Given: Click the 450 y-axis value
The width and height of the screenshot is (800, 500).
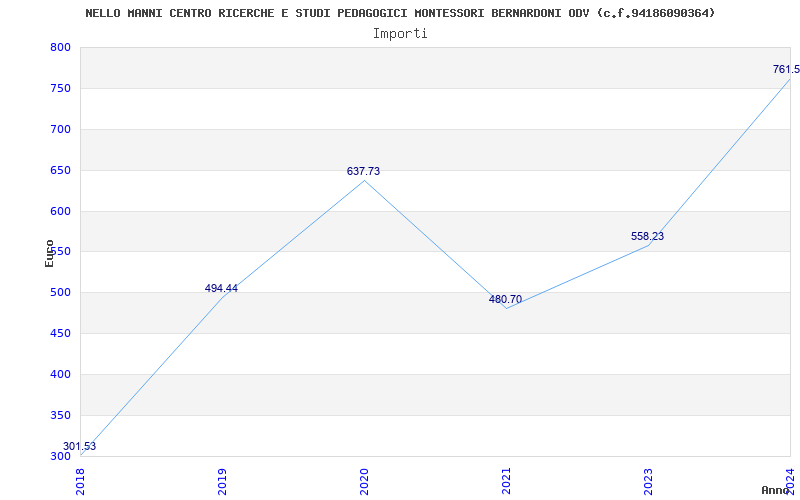Looking at the screenshot, I should point(60,334).
